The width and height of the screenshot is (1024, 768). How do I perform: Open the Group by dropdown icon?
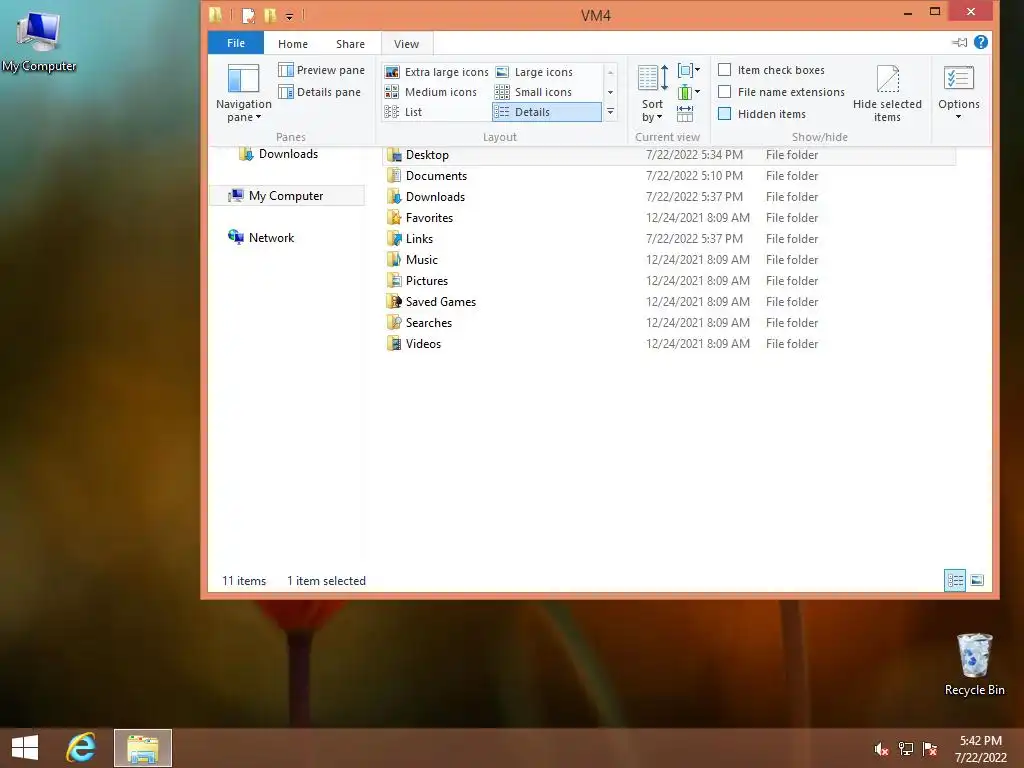[688, 70]
